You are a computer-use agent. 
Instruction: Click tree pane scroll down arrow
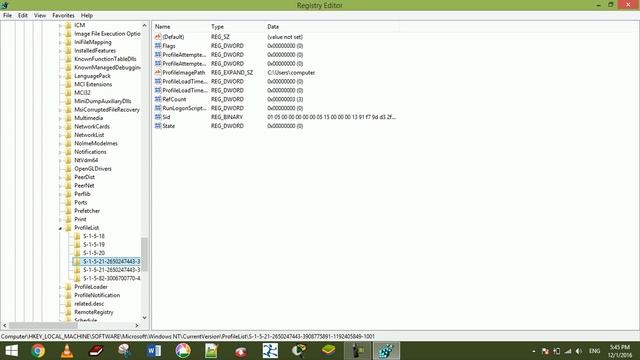pos(144,318)
